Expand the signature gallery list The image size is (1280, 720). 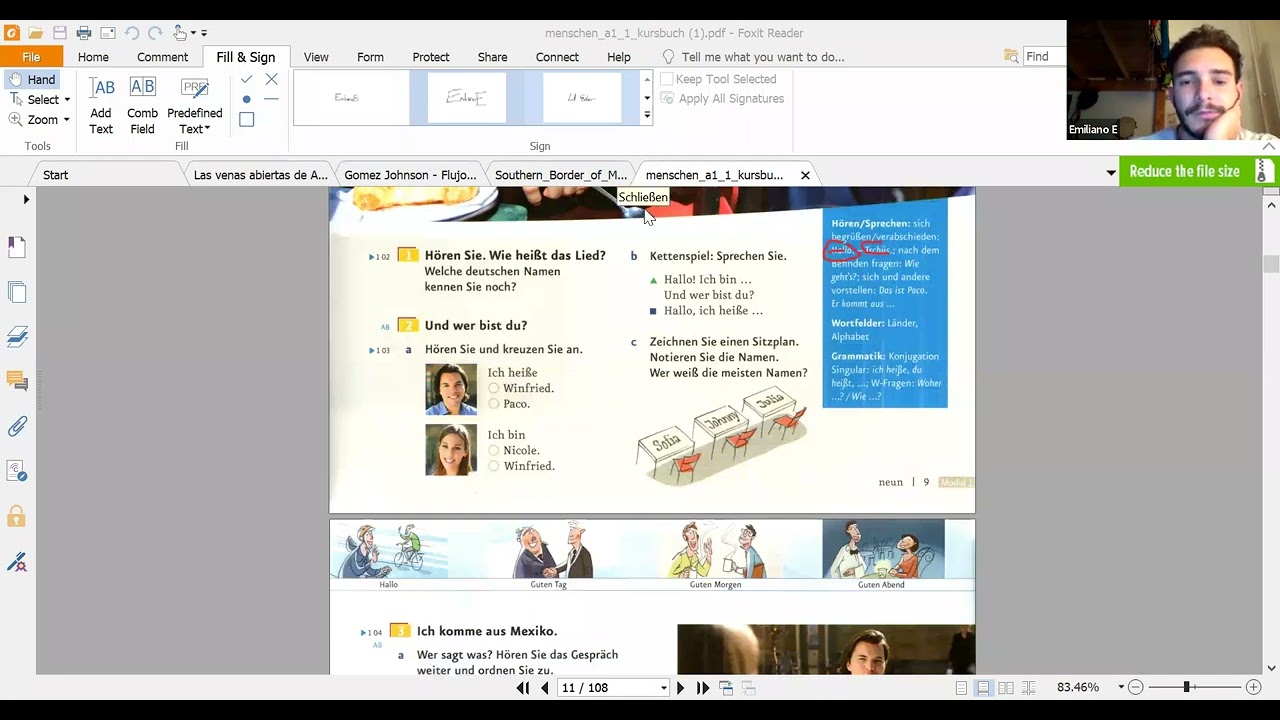(647, 116)
